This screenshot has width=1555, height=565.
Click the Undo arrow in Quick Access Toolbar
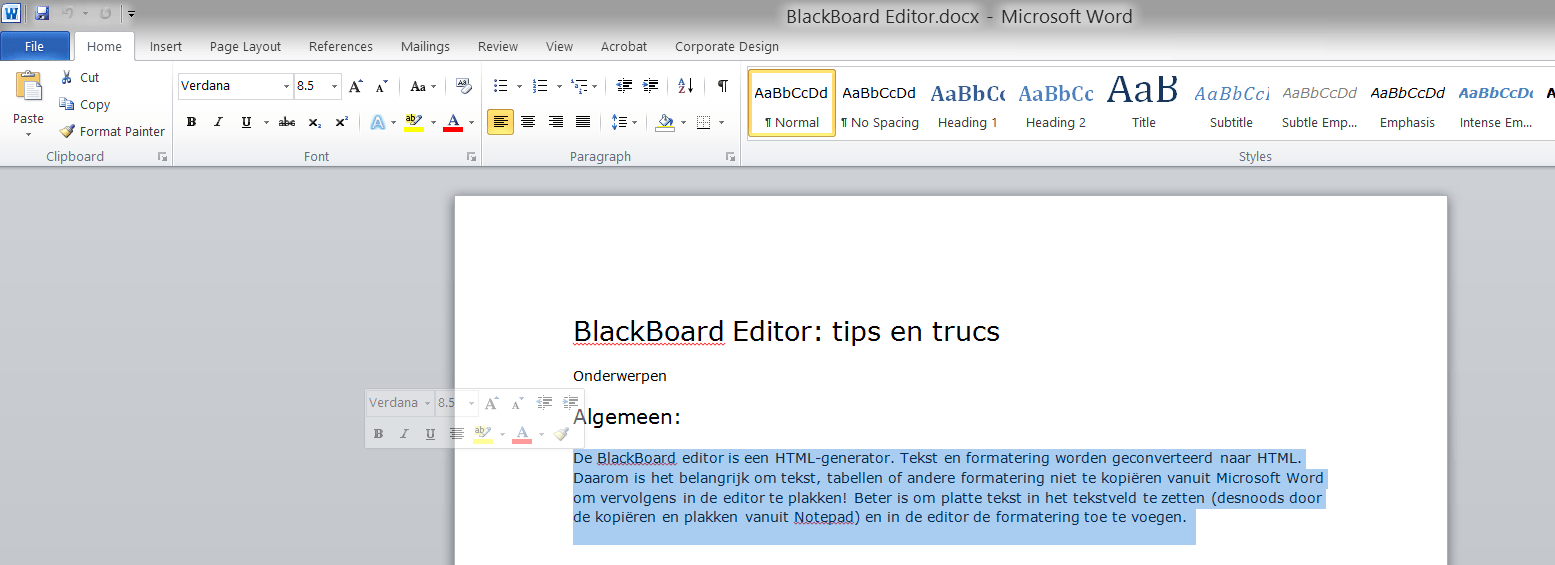coord(68,14)
